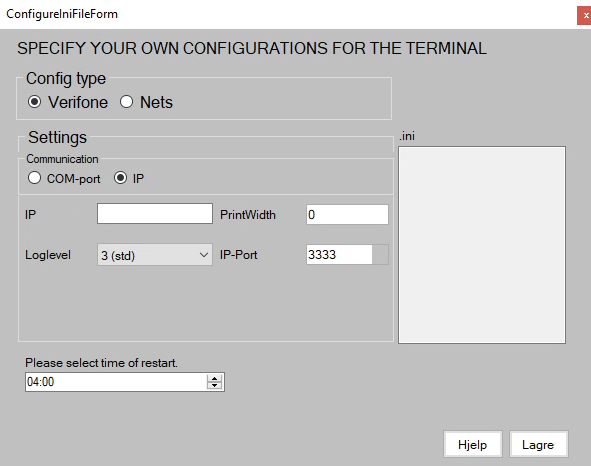Open help with the Hjelp button

point(473,445)
